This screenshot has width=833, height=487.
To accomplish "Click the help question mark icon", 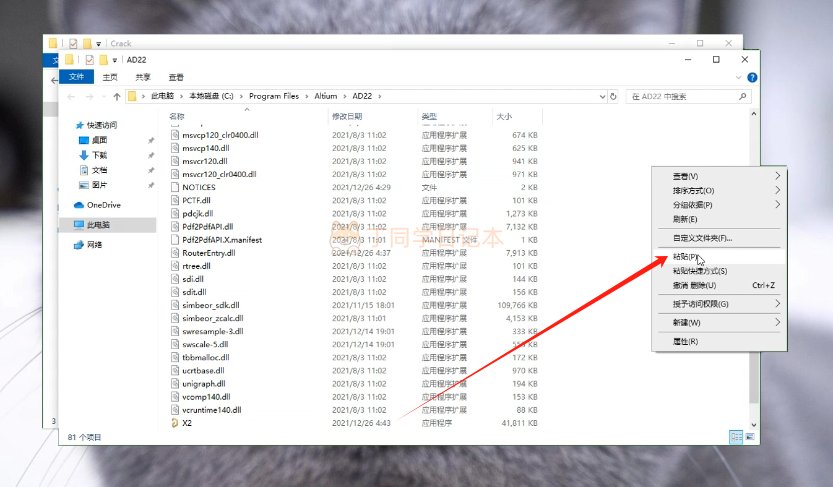I will (x=751, y=77).
